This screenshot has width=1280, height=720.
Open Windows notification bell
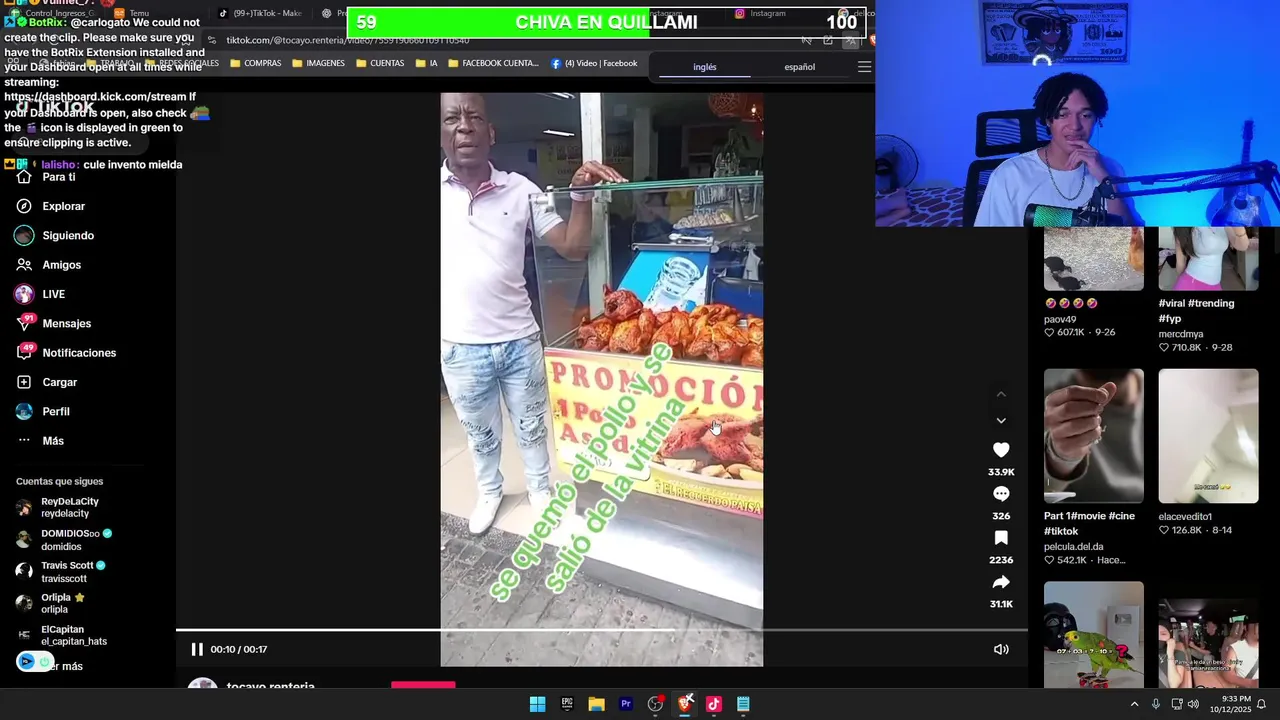[x=1261, y=704]
